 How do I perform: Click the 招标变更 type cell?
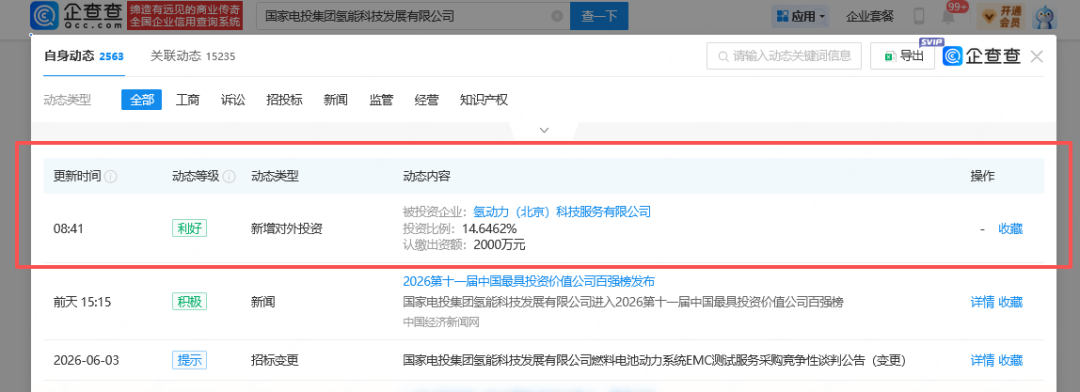[x=275, y=360]
